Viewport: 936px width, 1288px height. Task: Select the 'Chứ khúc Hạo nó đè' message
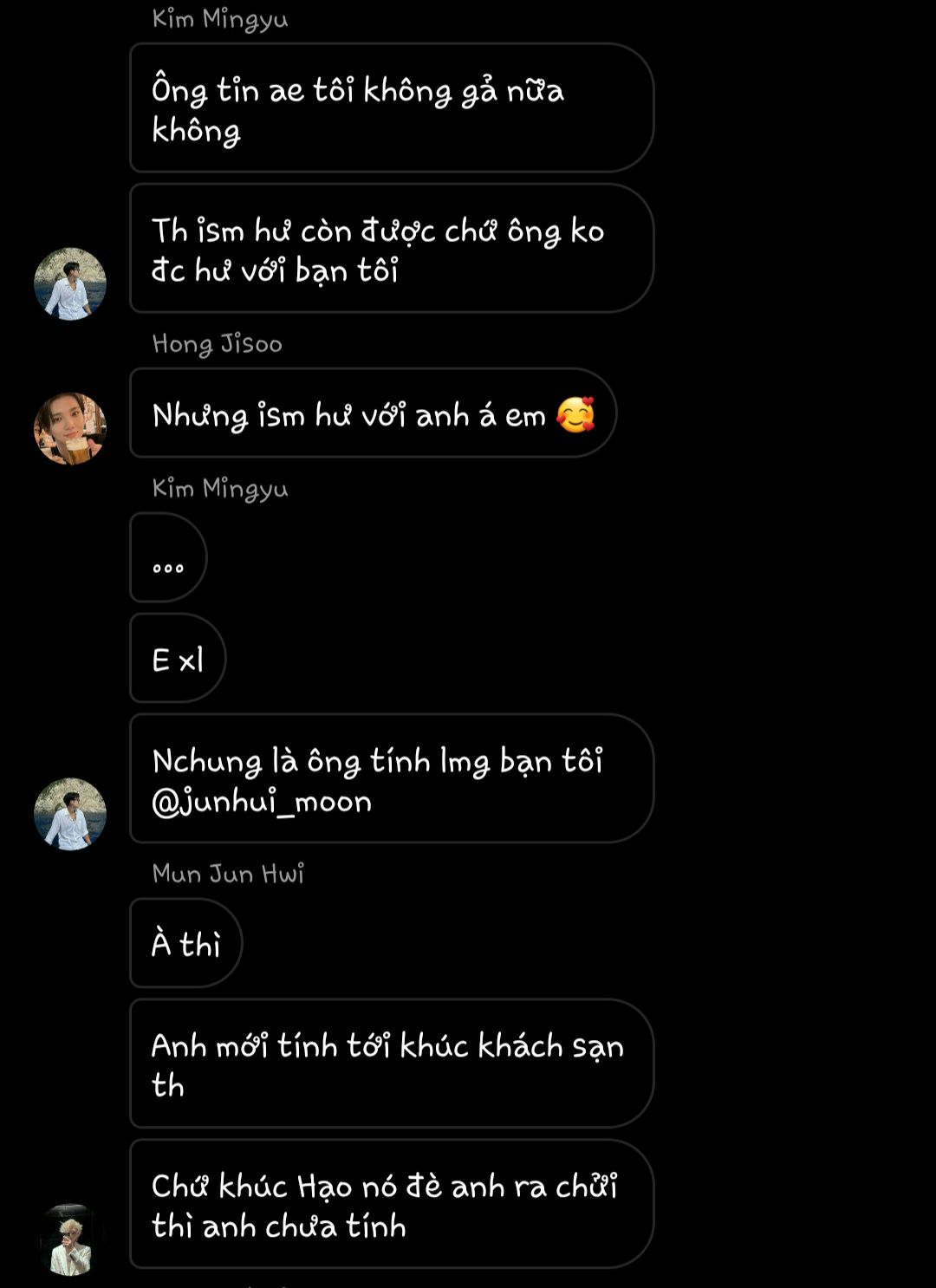pos(392,1204)
